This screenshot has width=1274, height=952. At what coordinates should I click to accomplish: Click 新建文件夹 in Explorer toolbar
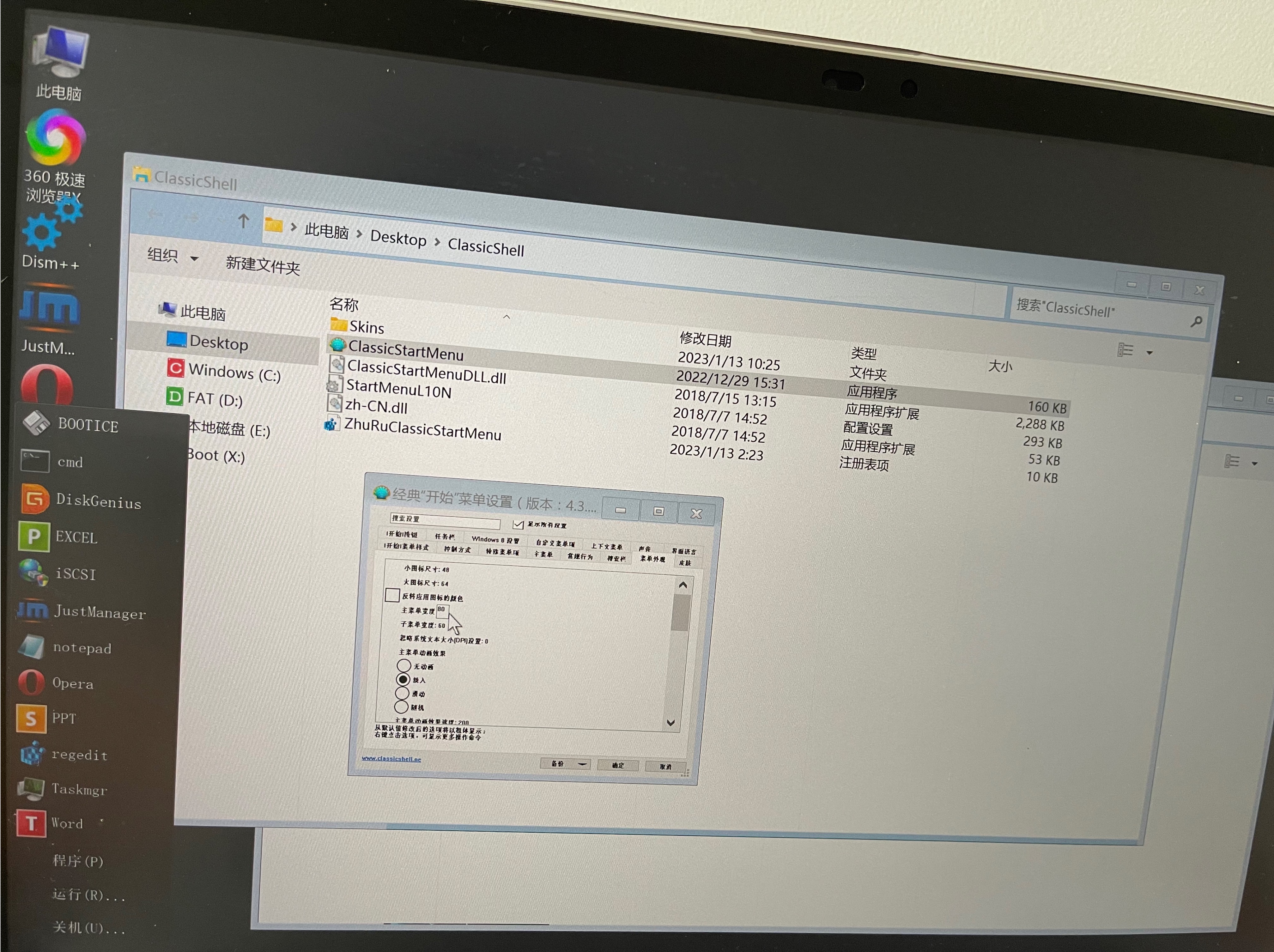263,265
